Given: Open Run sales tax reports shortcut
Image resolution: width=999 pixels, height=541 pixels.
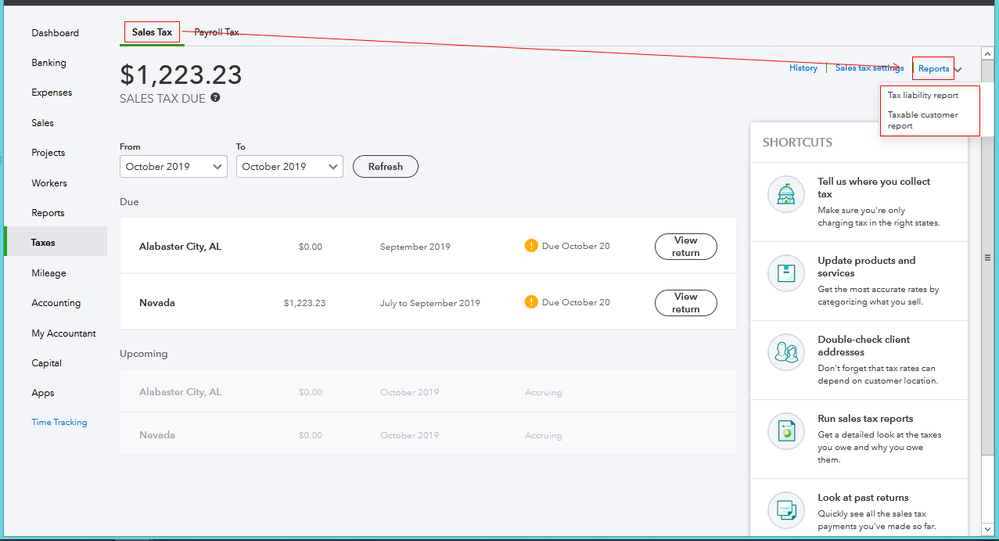Looking at the screenshot, I should [859, 439].
